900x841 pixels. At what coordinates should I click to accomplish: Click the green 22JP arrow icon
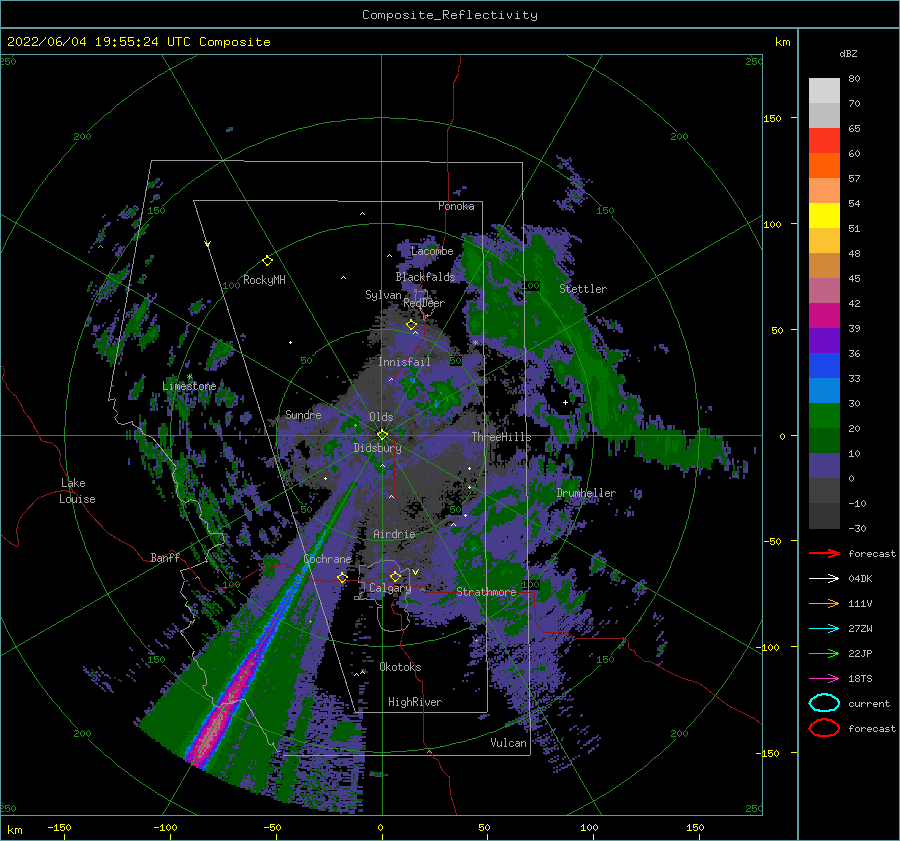tap(824, 653)
